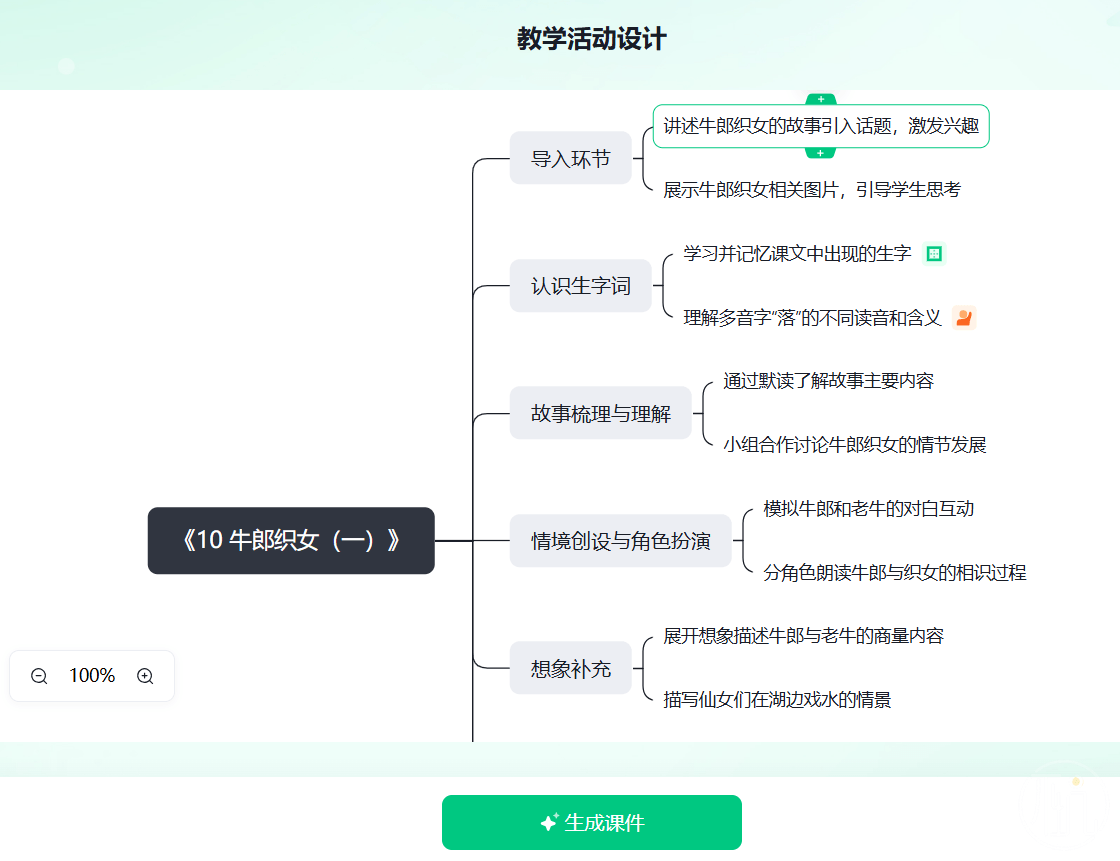
Task: Select the 想象补充 node
Action: coord(571,668)
